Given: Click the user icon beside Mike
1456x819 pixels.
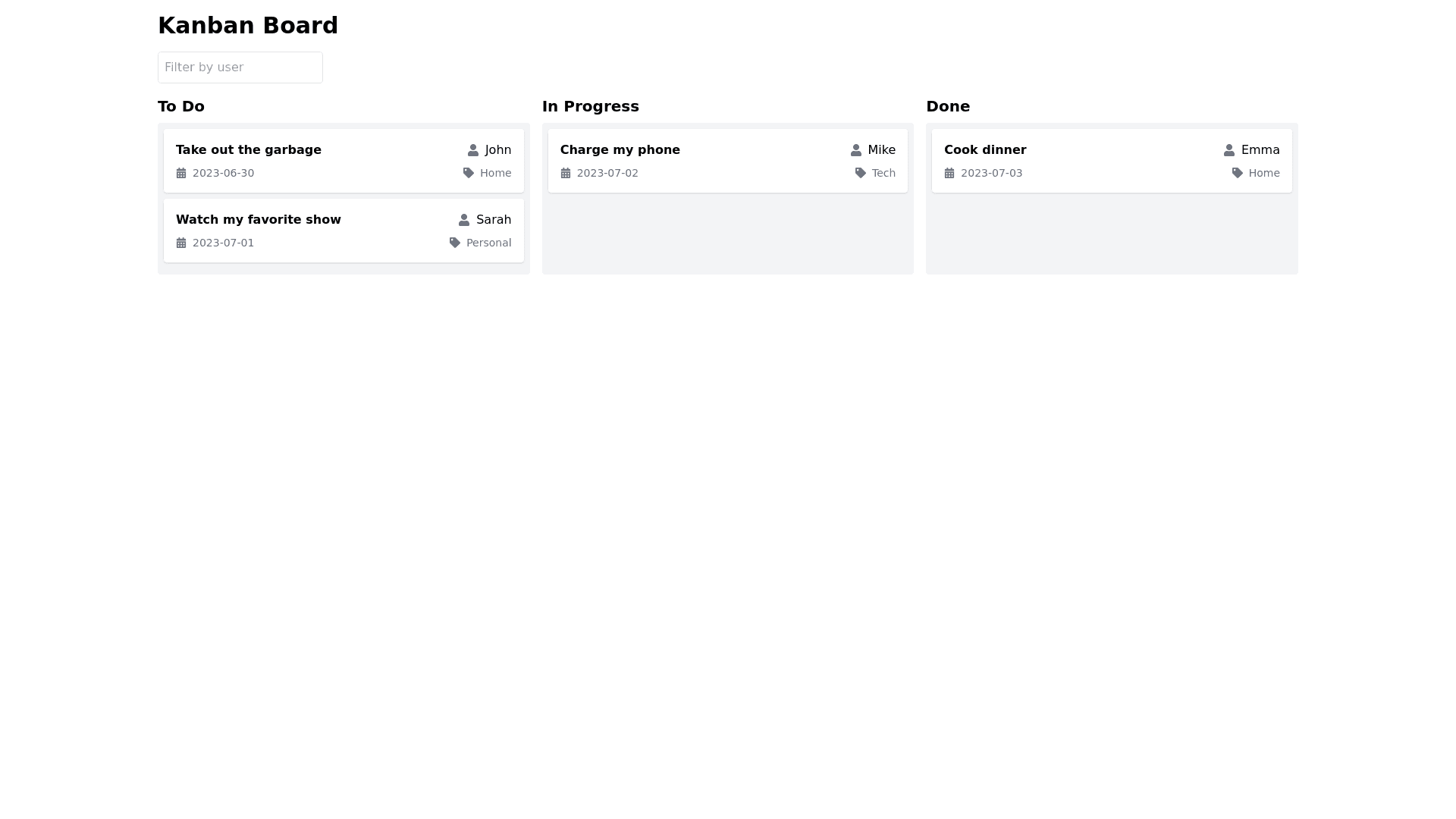Looking at the screenshot, I should tap(855, 150).
